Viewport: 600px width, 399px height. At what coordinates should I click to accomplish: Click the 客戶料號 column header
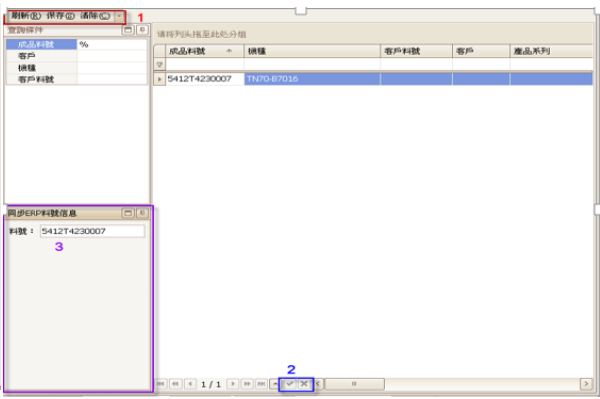point(416,51)
